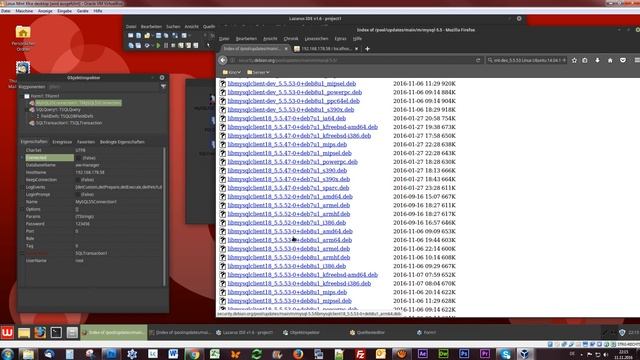Open Photoshop in the Windows taskbar

tap(464, 353)
